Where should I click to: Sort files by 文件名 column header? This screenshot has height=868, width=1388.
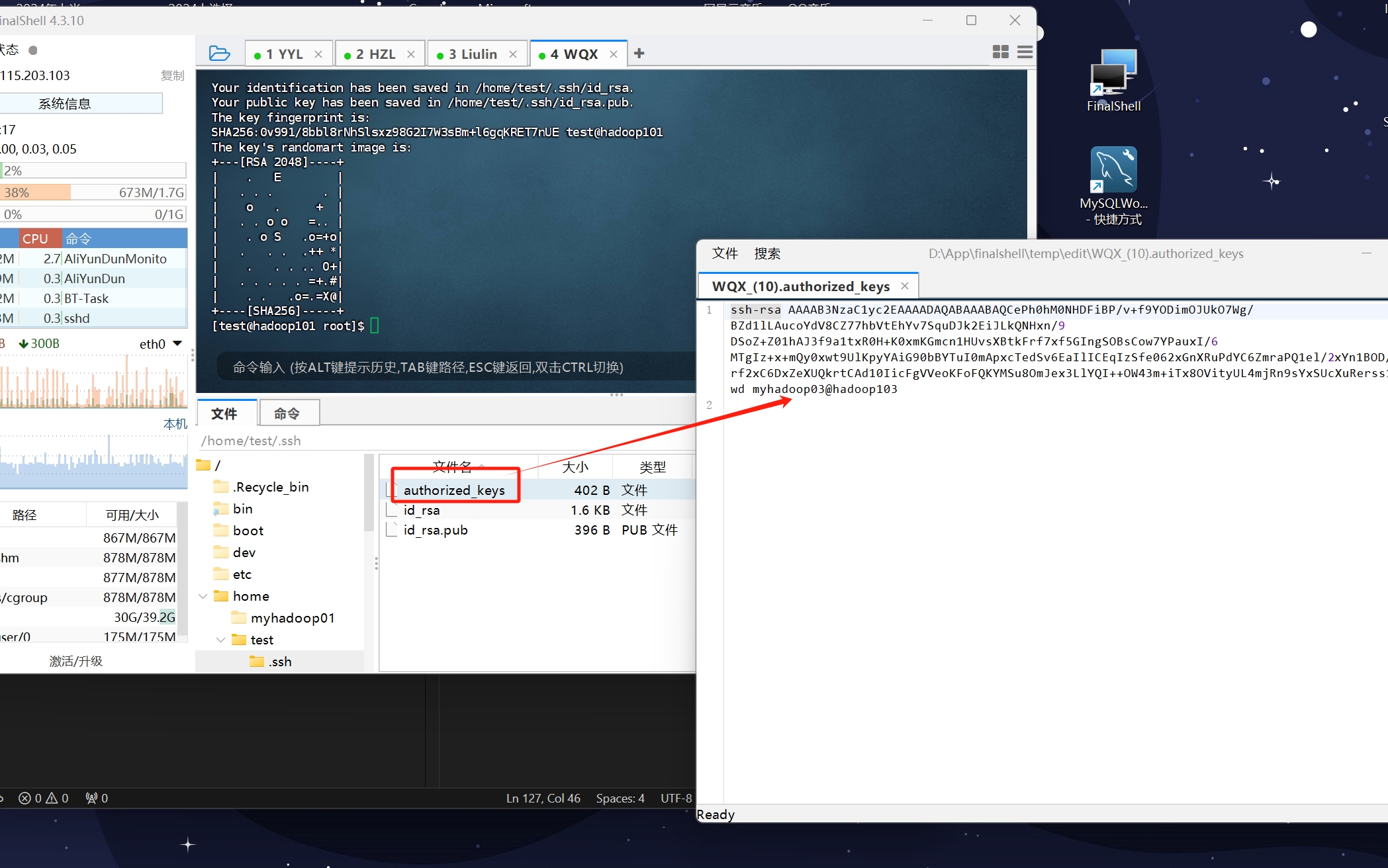(459, 466)
